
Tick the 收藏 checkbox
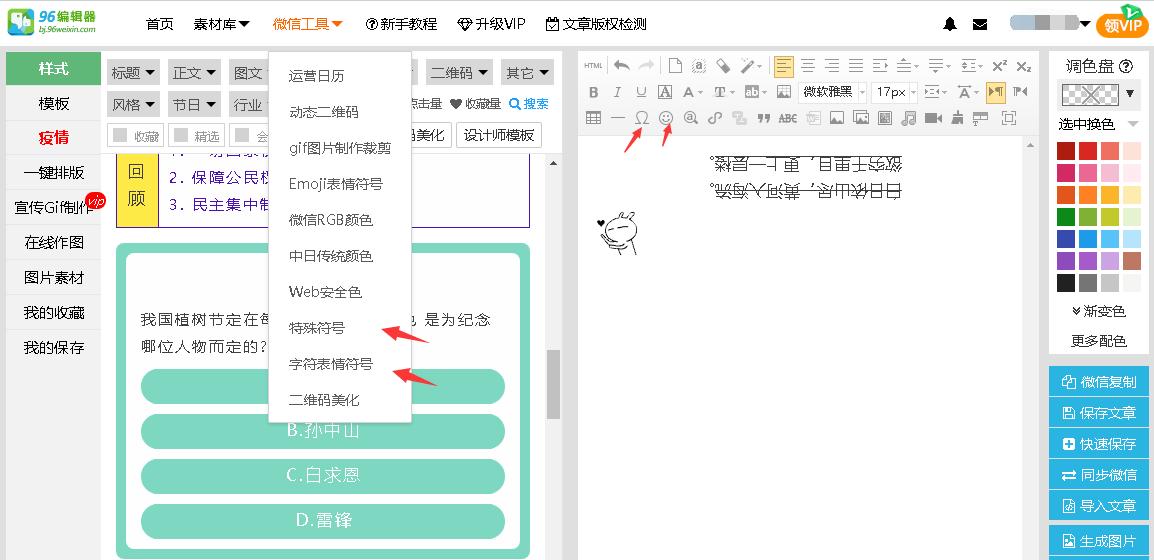click(121, 136)
